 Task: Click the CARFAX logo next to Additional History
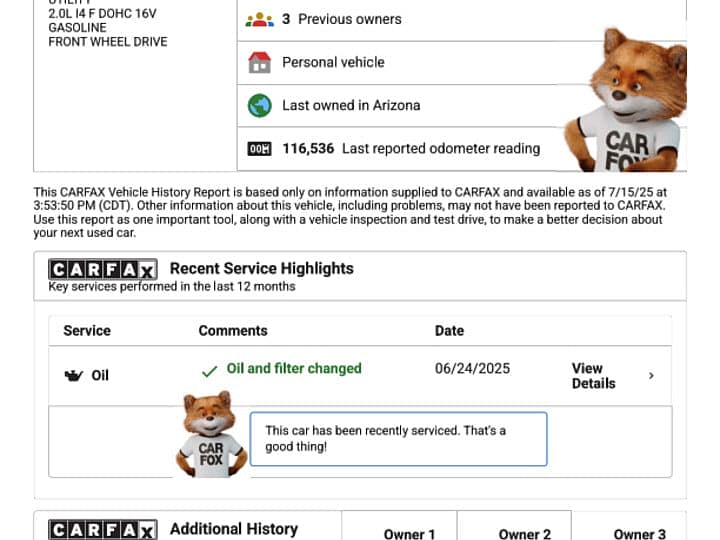[x=103, y=529]
